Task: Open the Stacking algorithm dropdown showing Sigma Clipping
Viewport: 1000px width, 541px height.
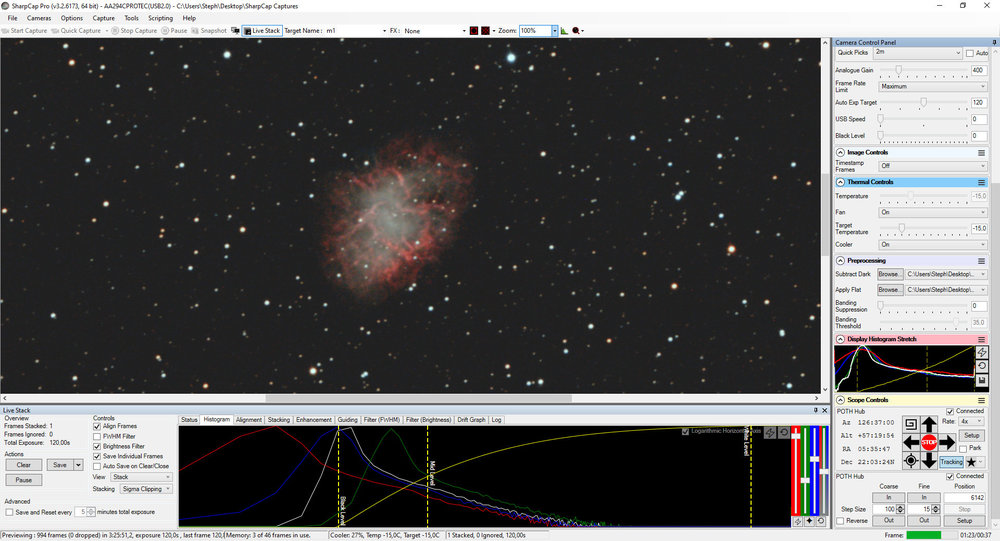Action: pos(145,491)
